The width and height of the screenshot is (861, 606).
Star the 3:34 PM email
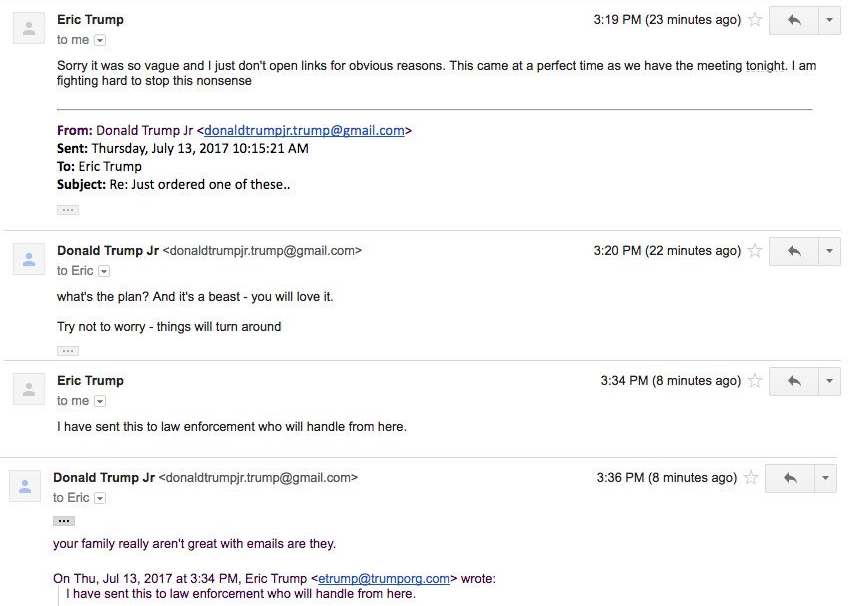(x=756, y=380)
